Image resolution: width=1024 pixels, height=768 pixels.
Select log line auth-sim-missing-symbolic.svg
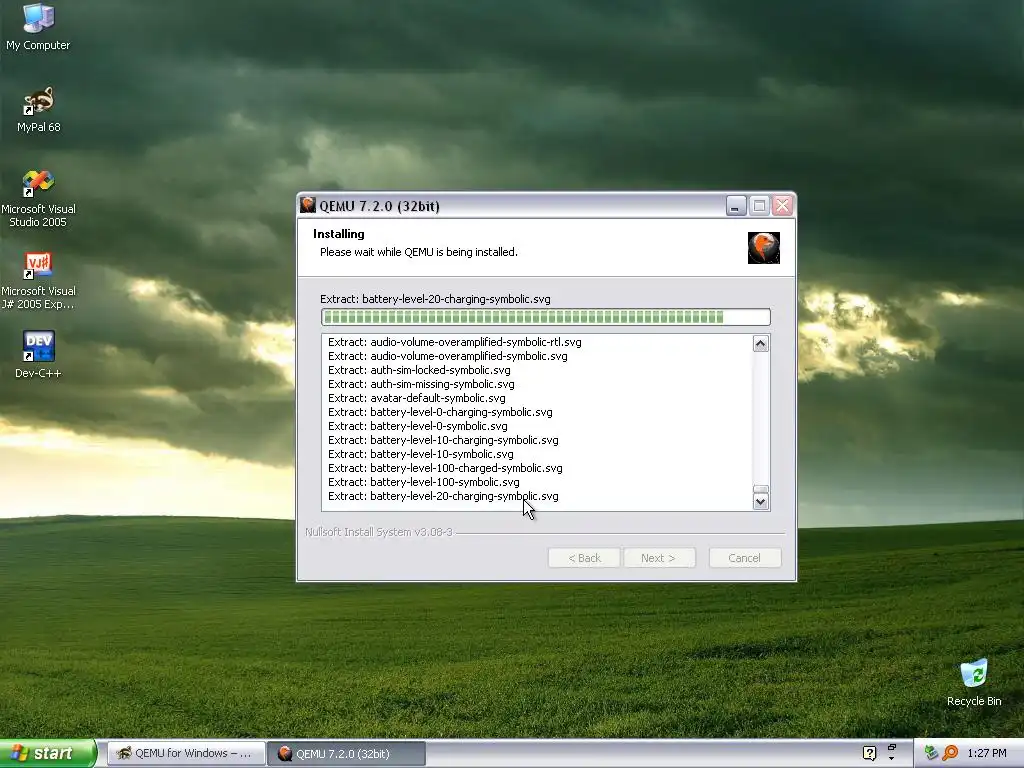[421, 384]
